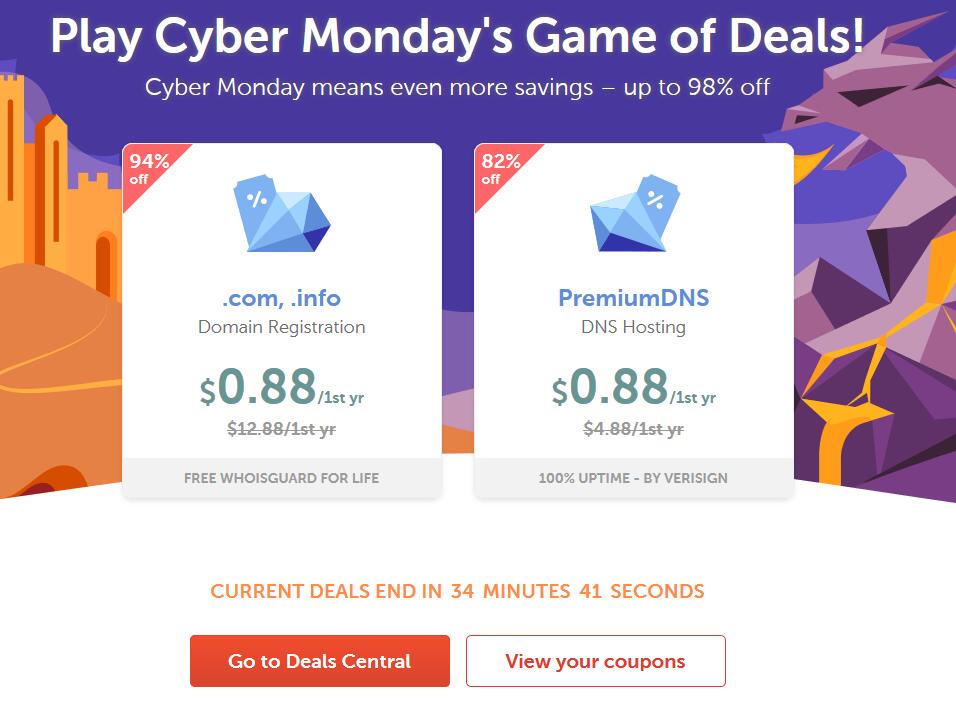Click the DNS Hosting subtitle

(633, 327)
